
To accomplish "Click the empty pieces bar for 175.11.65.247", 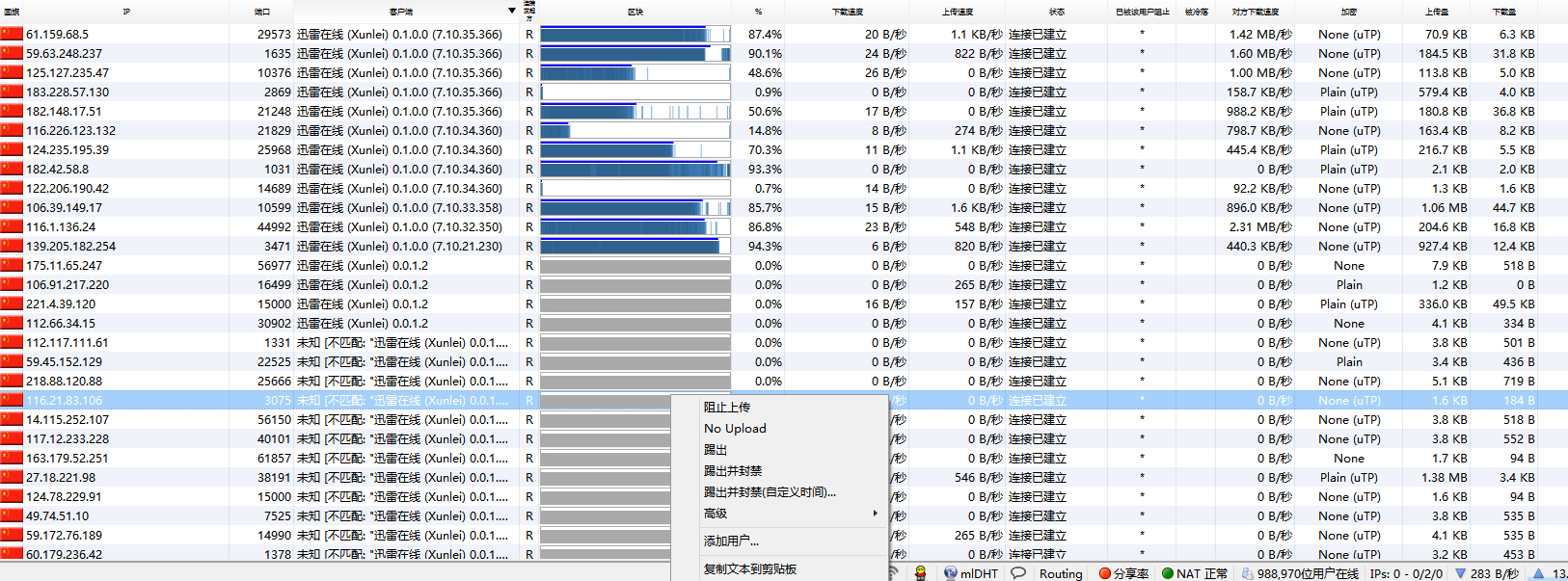I will click(x=635, y=265).
